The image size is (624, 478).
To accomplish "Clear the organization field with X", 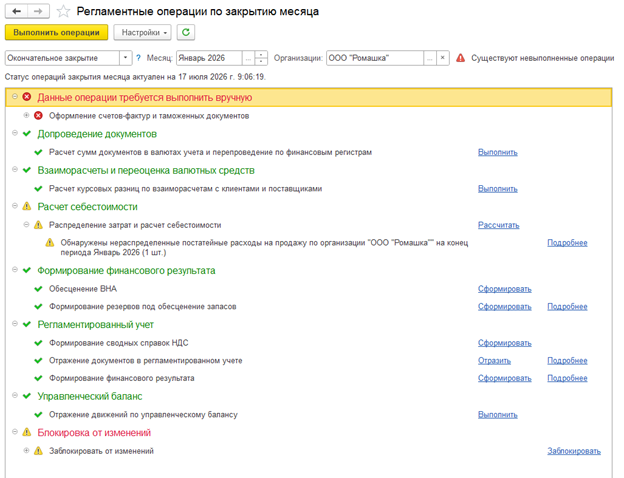I will [443, 58].
